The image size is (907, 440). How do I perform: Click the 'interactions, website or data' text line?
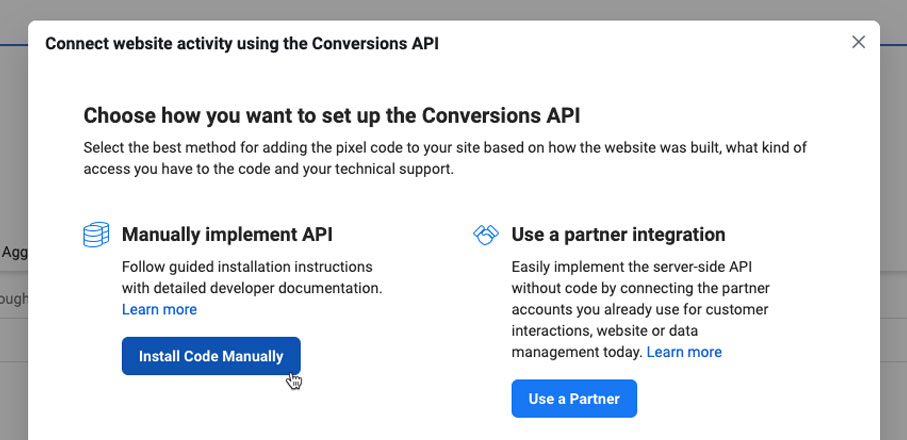pos(604,331)
